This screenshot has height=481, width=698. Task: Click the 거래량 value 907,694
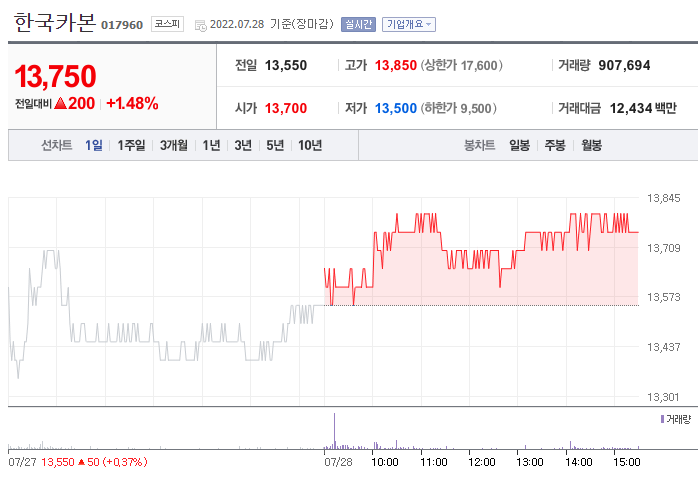[624, 65]
